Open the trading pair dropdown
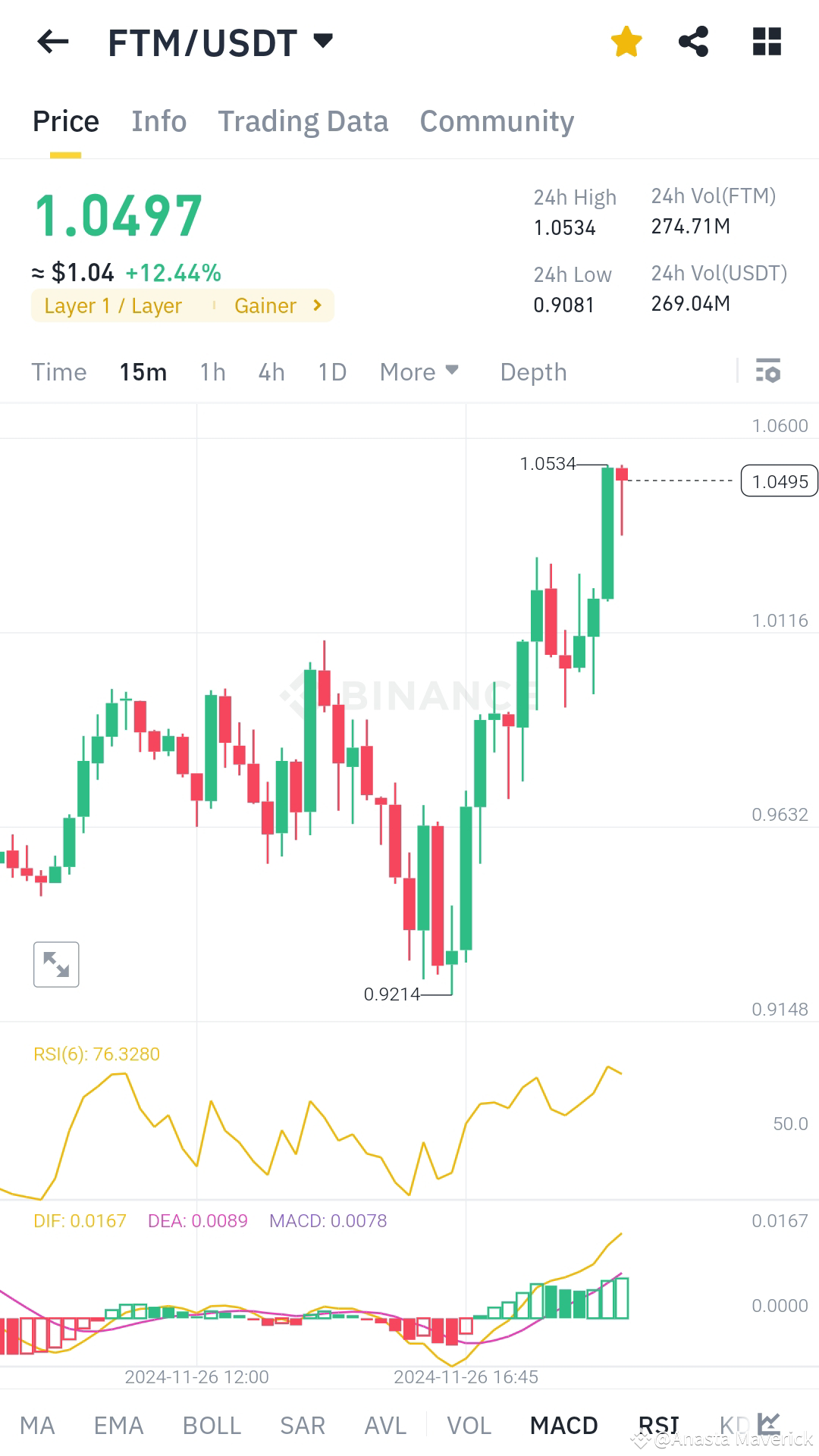 [323, 42]
